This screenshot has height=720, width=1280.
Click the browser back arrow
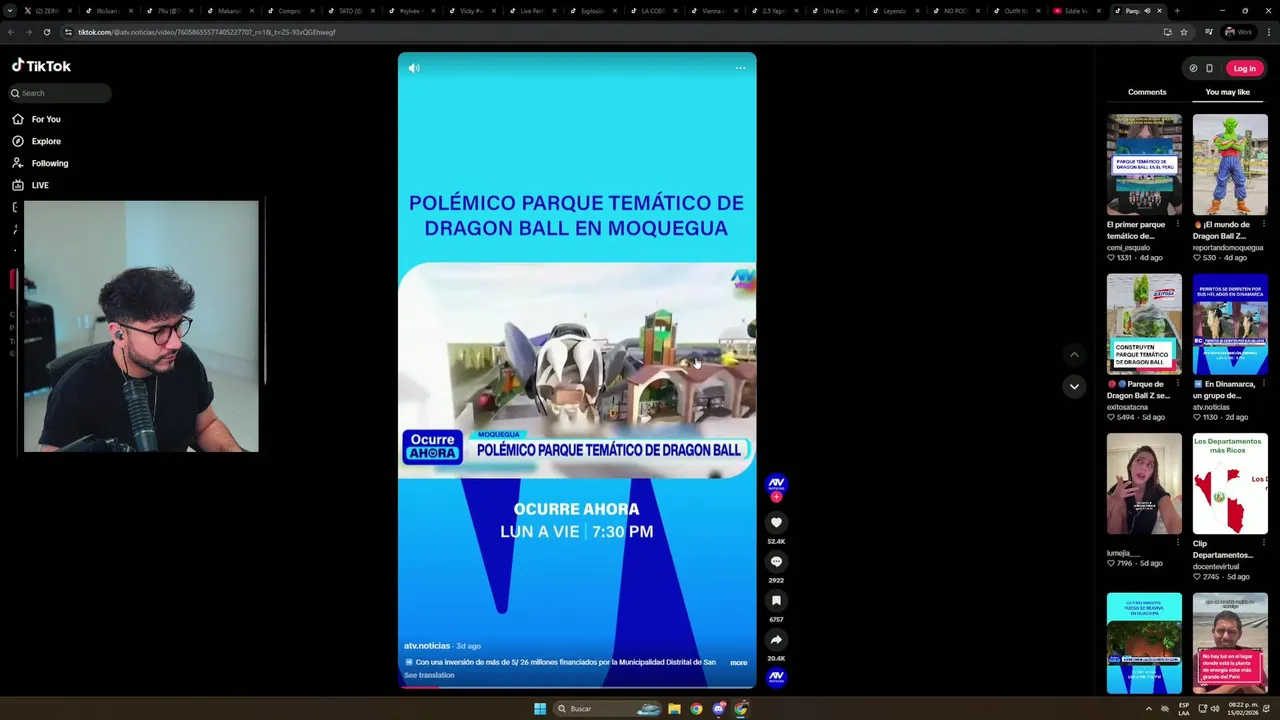pos(11,32)
